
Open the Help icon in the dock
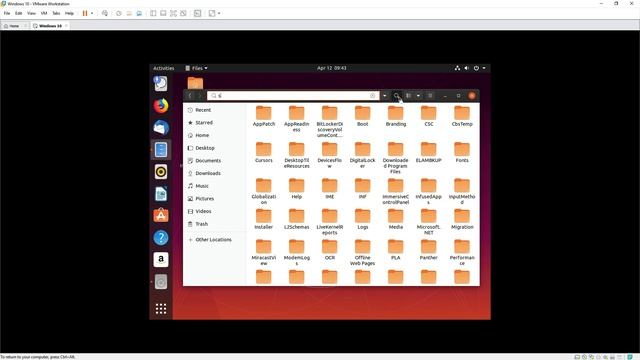[x=161, y=238]
